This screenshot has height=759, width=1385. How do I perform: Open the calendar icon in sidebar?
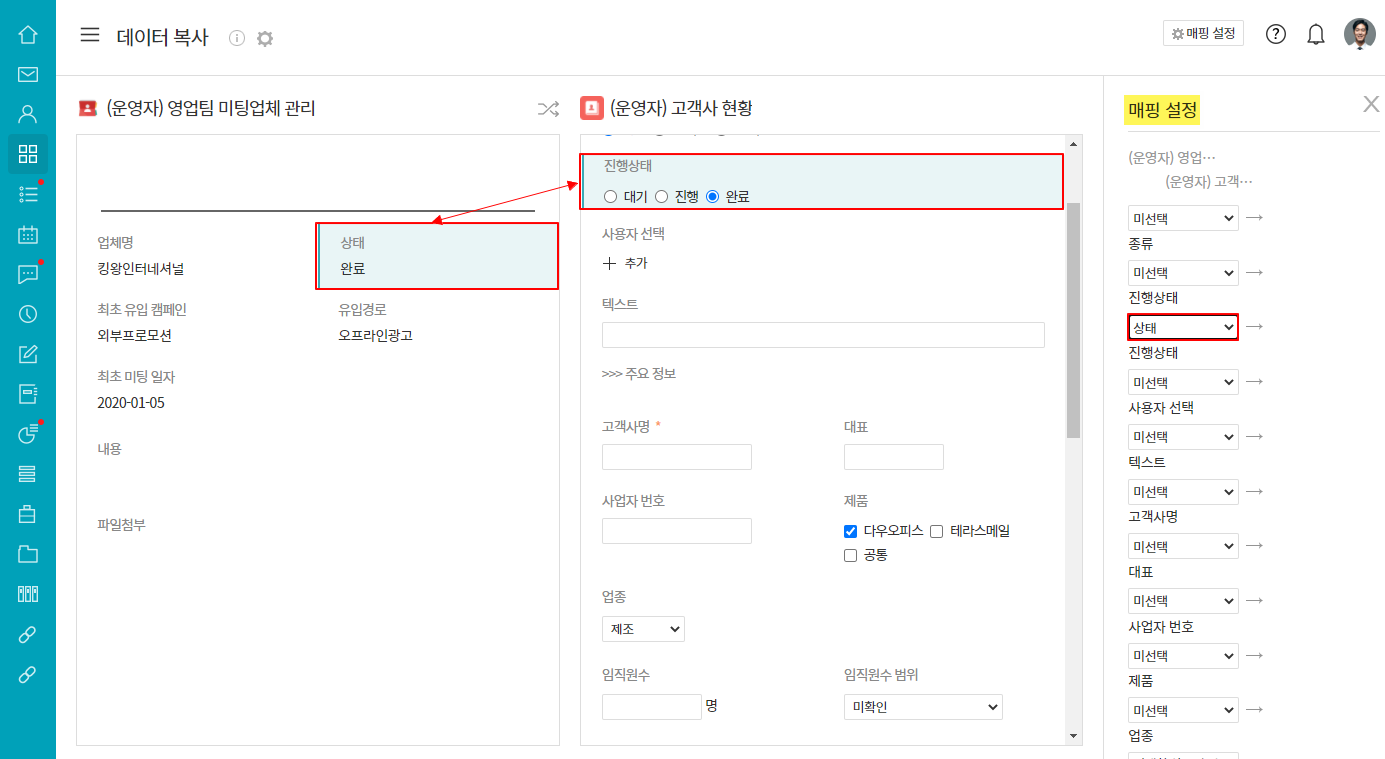28,235
